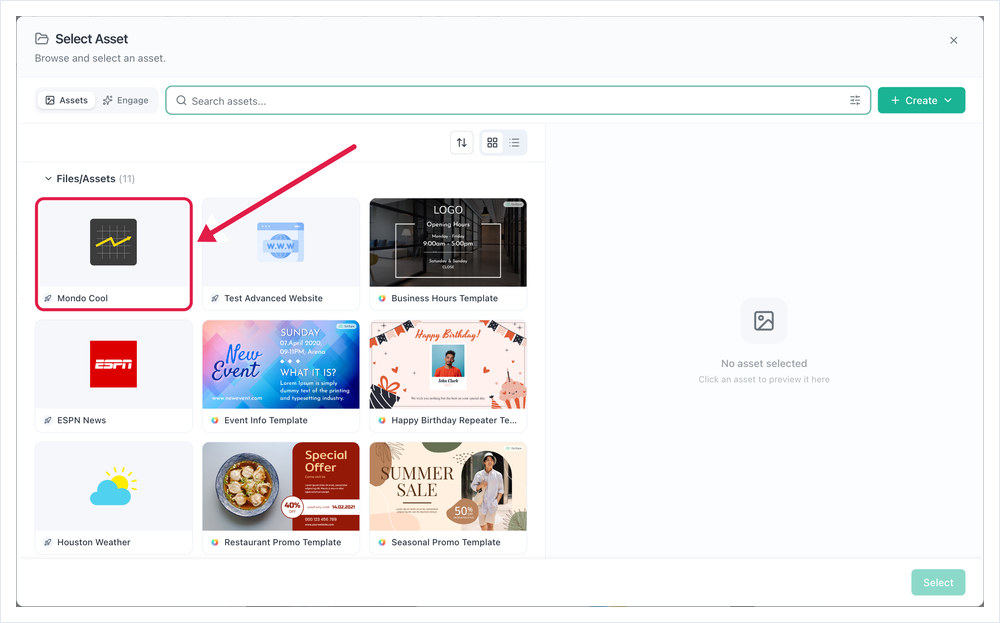Click the Files/Assets section heading
The width and height of the screenshot is (1000, 623).
click(86, 179)
